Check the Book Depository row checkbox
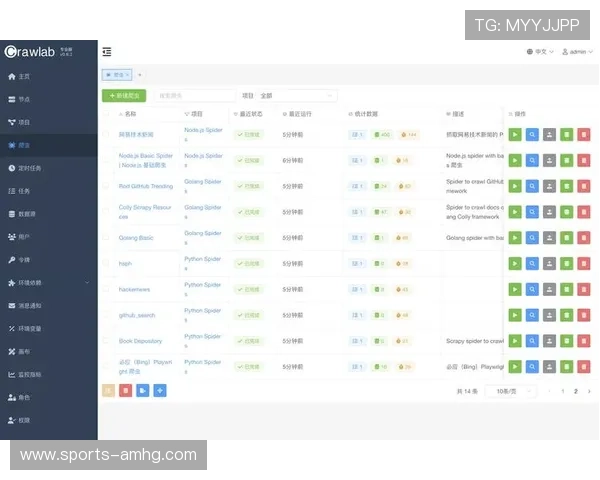Image resolution: width=600 pixels, height=480 pixels. coord(106,341)
